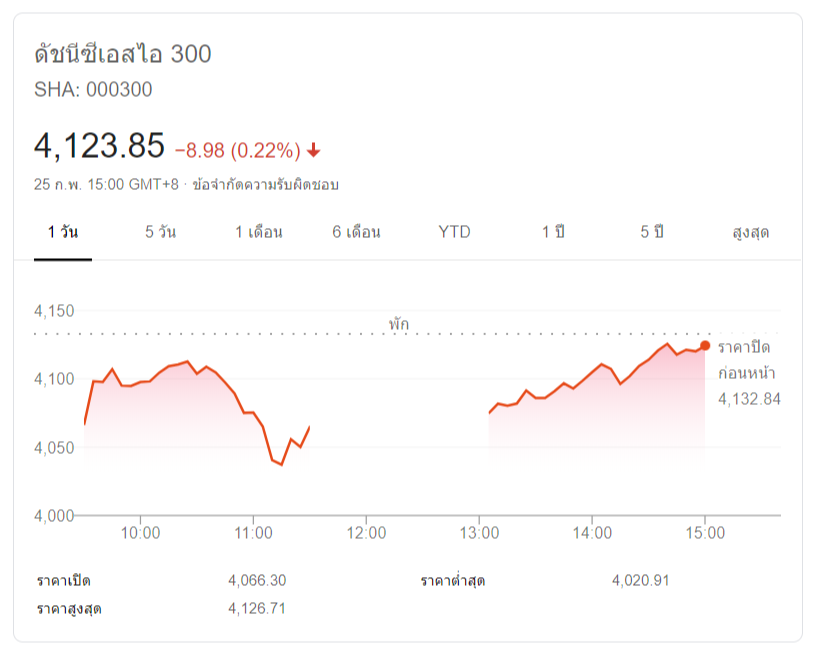Screen dimensions: 820x660
Task: Select the 1 วัน tab
Action: pyautogui.click(x=63, y=232)
